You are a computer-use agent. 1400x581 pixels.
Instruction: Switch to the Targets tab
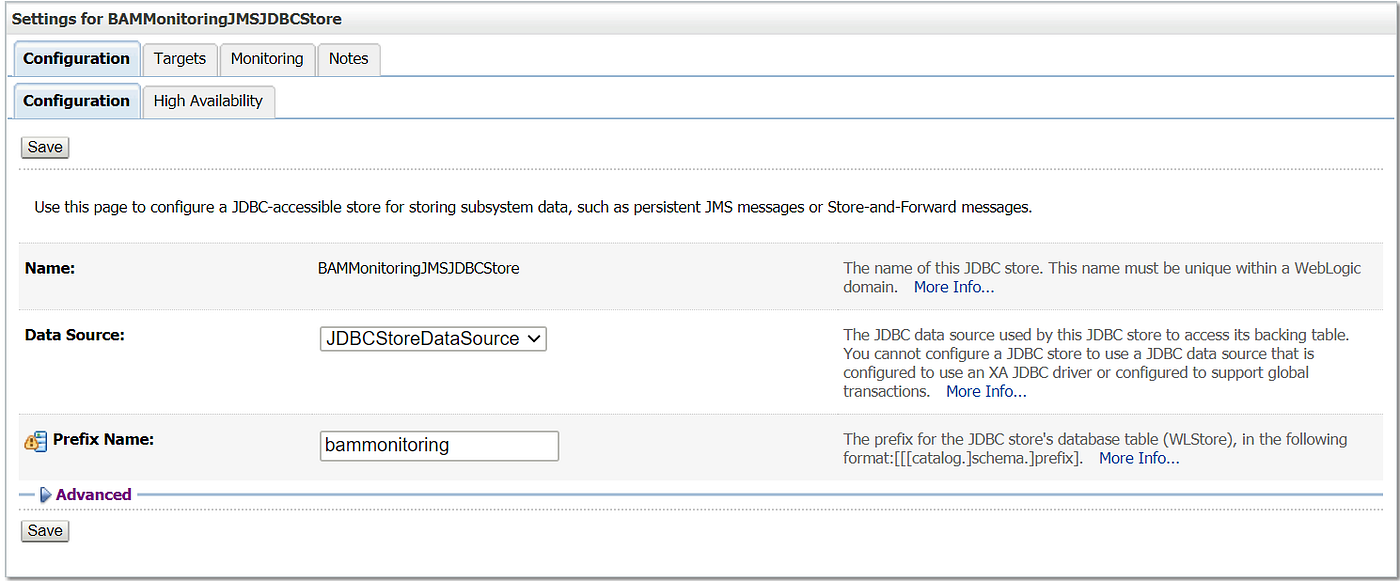coord(180,59)
